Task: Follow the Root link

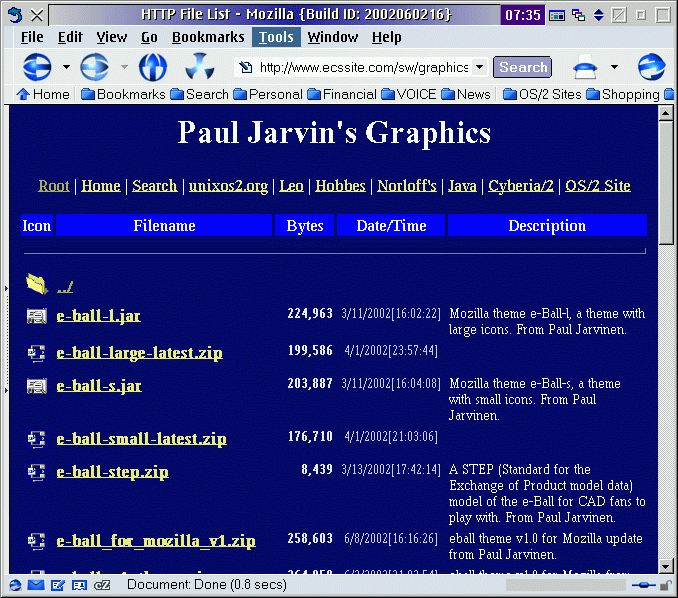Action: click(x=54, y=186)
